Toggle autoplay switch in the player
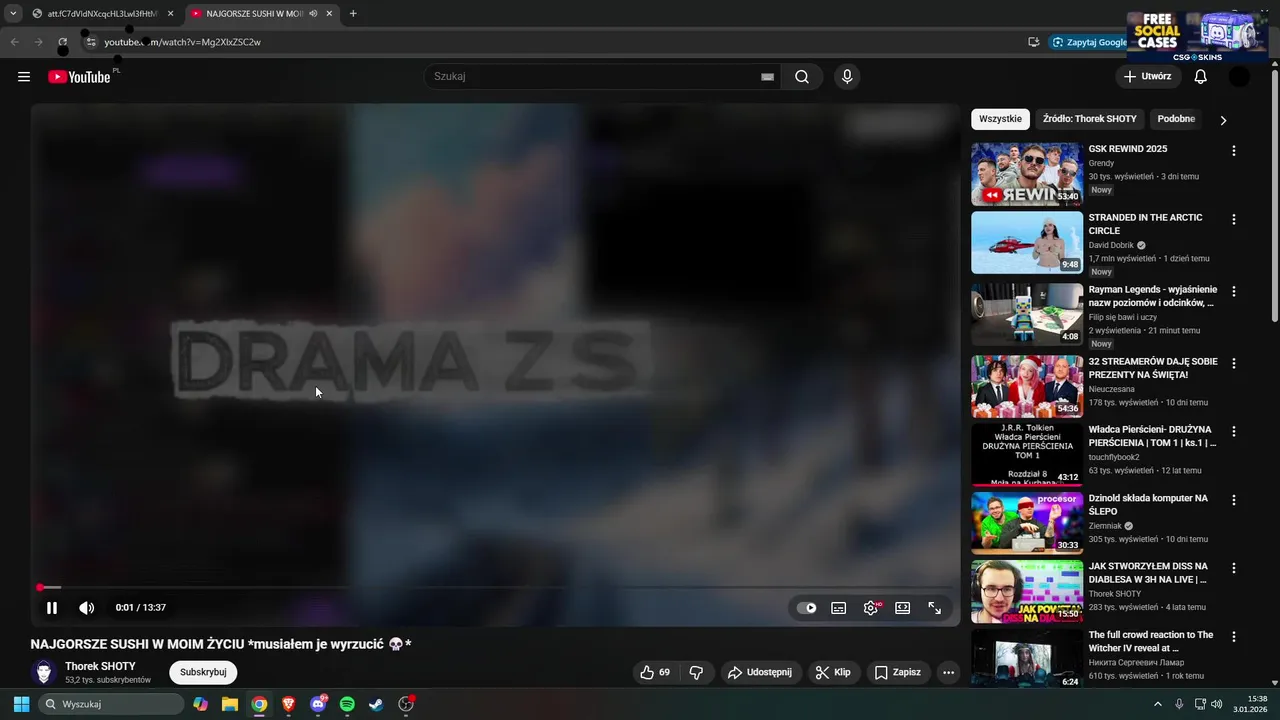 coord(806,607)
